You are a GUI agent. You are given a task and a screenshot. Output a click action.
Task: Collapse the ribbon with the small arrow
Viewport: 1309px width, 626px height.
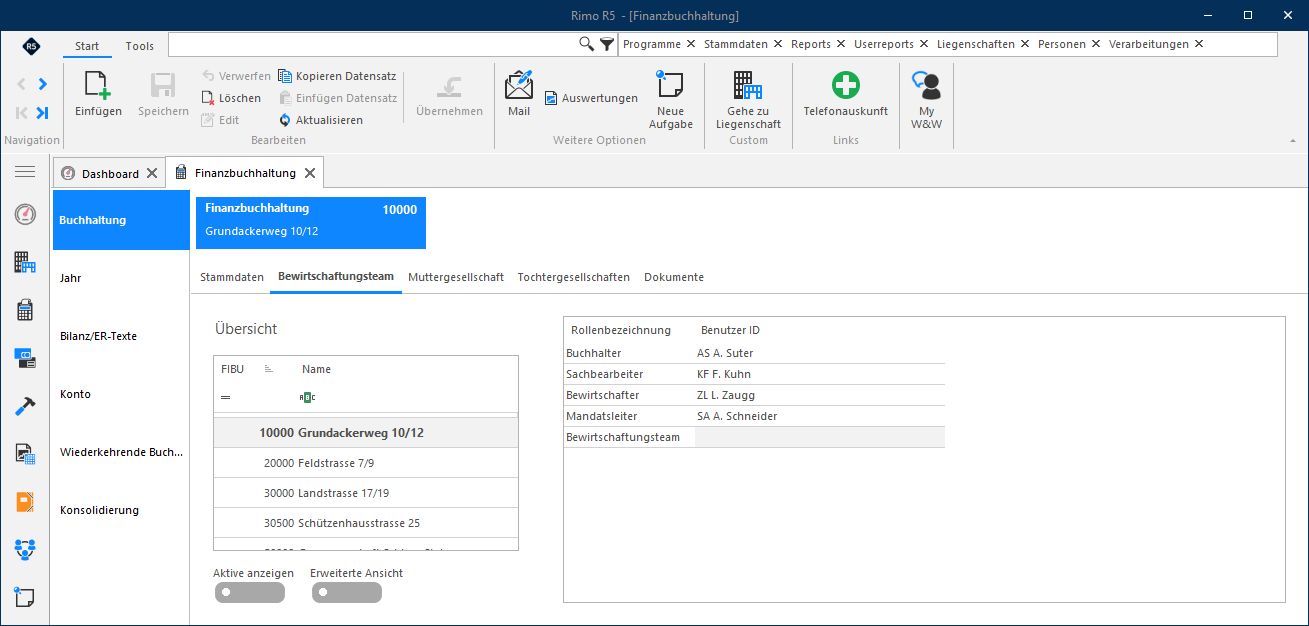click(1291, 141)
